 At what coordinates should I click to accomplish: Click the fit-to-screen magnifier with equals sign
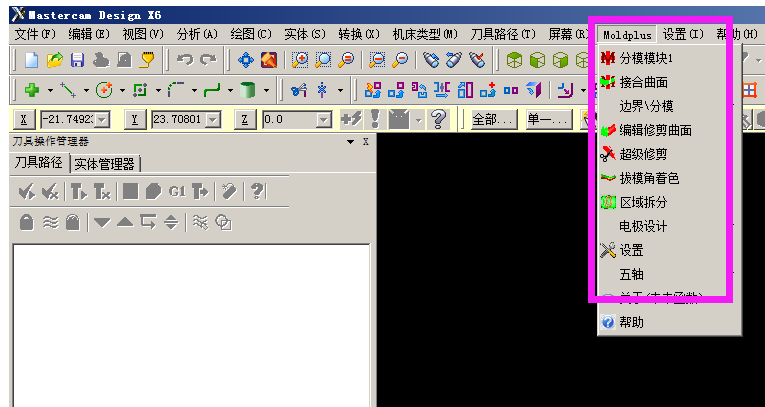click(346, 60)
